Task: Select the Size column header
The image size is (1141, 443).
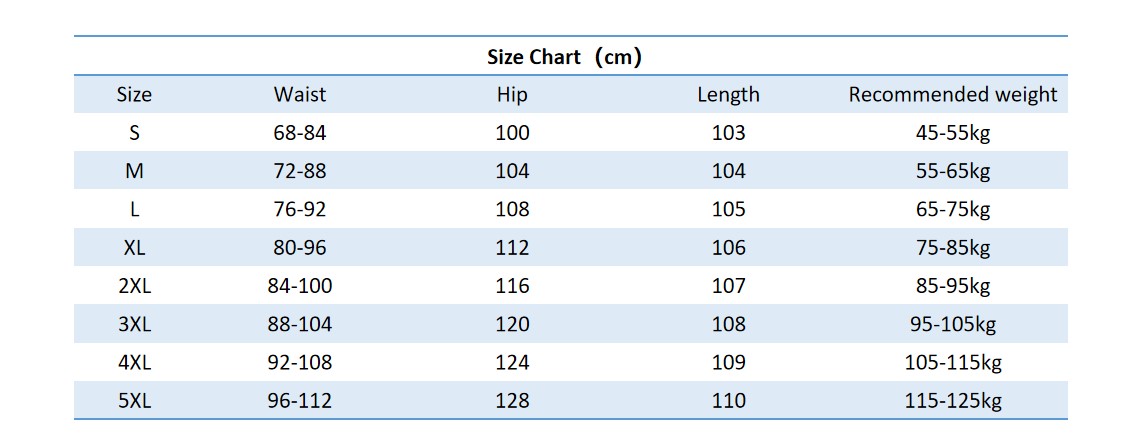Action: 135,95
